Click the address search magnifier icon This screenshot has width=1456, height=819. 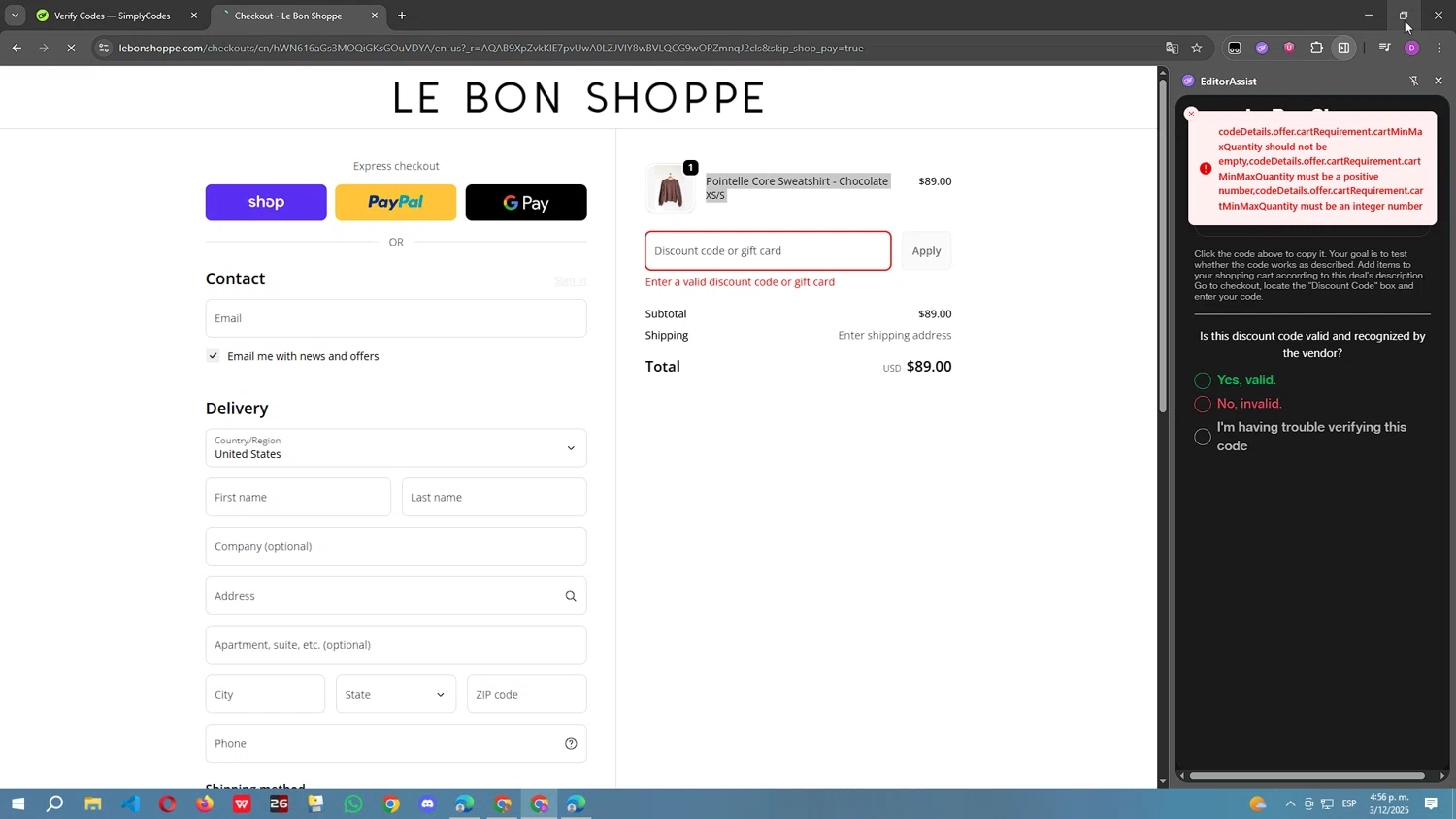click(x=571, y=596)
